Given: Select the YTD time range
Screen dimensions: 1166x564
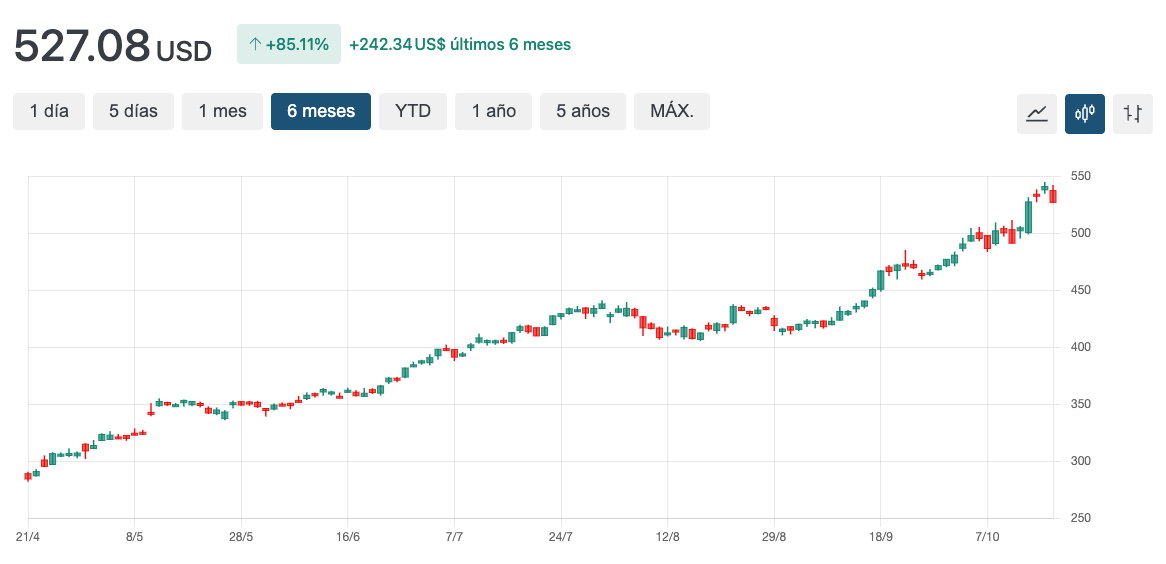Looking at the screenshot, I should [413, 111].
